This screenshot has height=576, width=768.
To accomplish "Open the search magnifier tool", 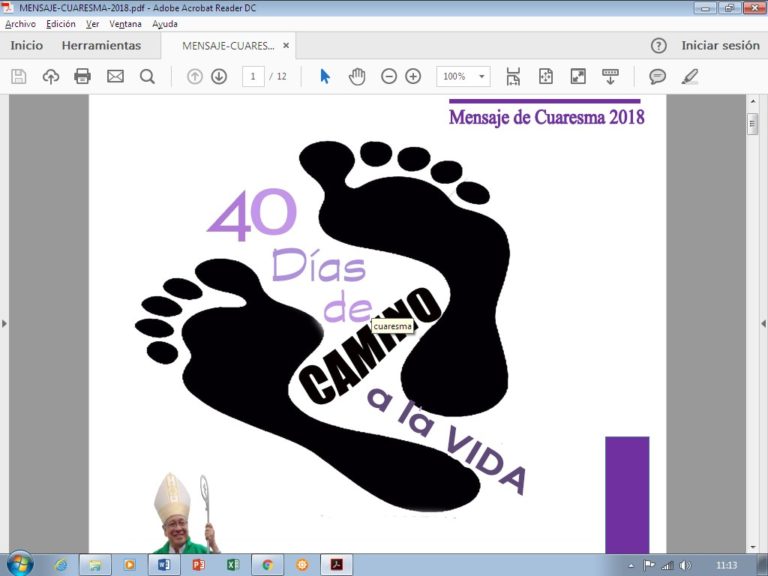I will click(147, 77).
